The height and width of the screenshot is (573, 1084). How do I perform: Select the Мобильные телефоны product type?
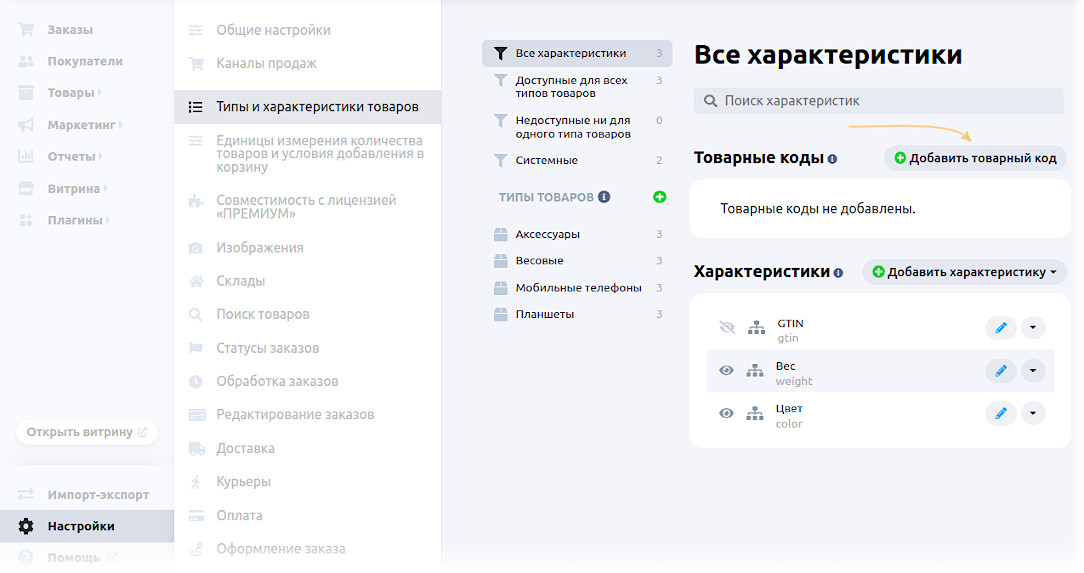coord(578,288)
